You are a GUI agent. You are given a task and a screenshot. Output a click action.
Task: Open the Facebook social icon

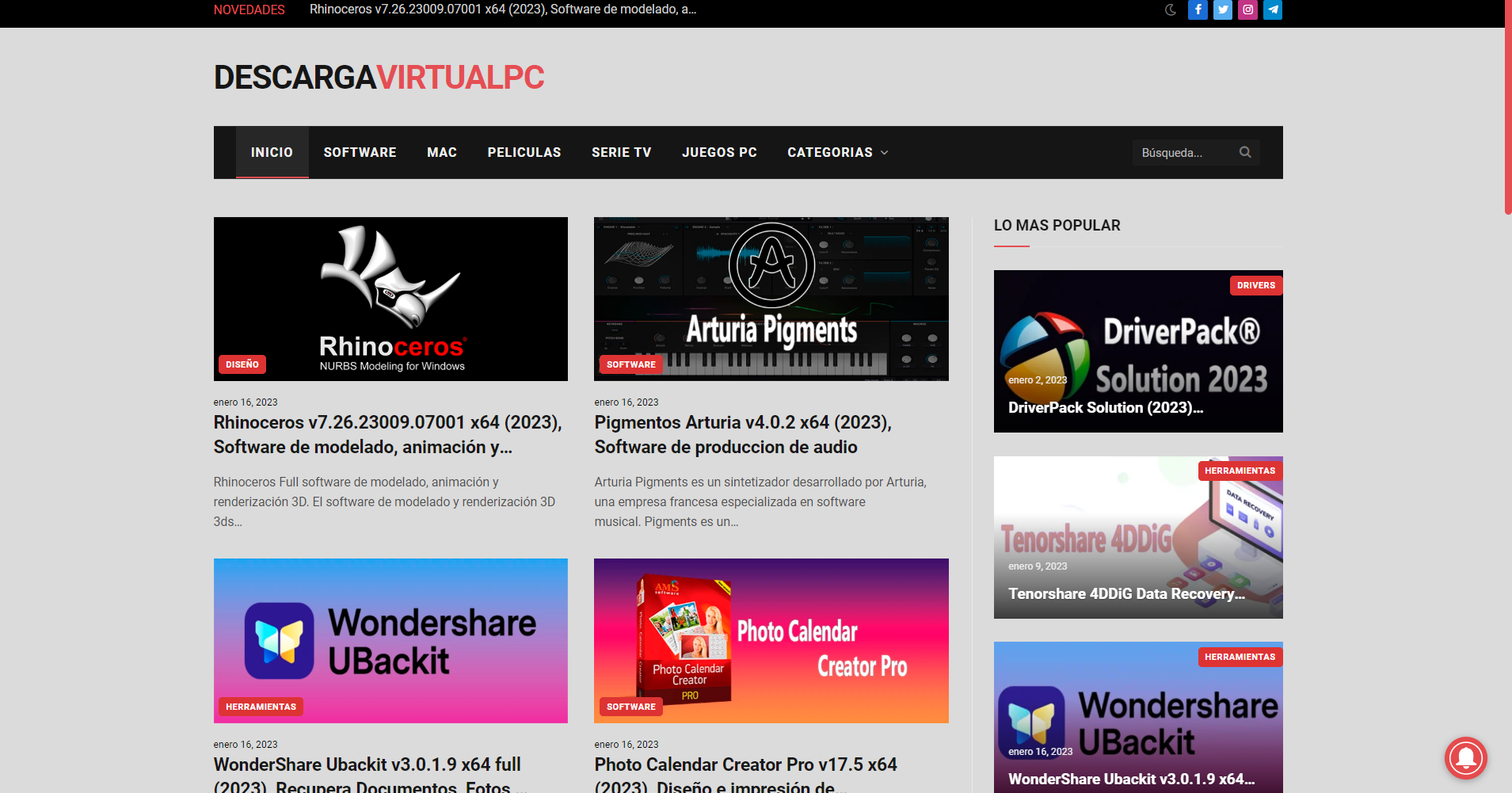tap(1198, 10)
